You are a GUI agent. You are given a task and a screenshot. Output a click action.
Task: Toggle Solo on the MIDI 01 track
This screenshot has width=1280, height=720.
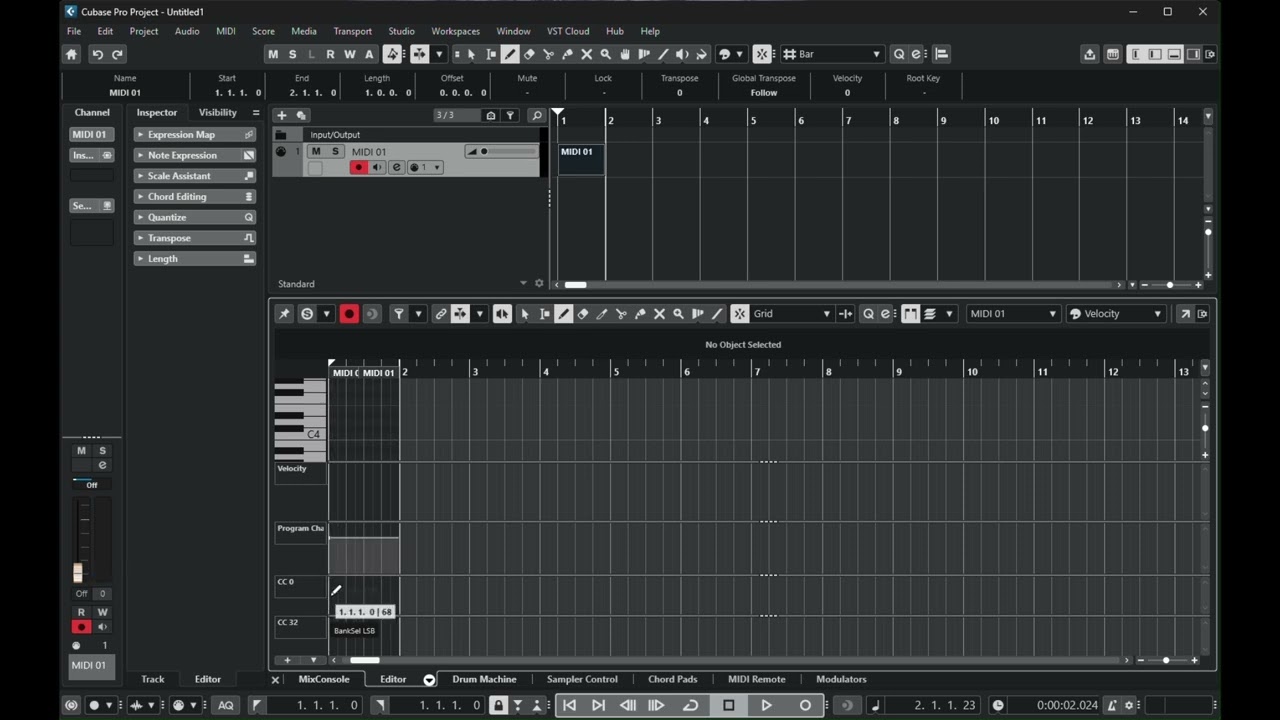tap(335, 151)
